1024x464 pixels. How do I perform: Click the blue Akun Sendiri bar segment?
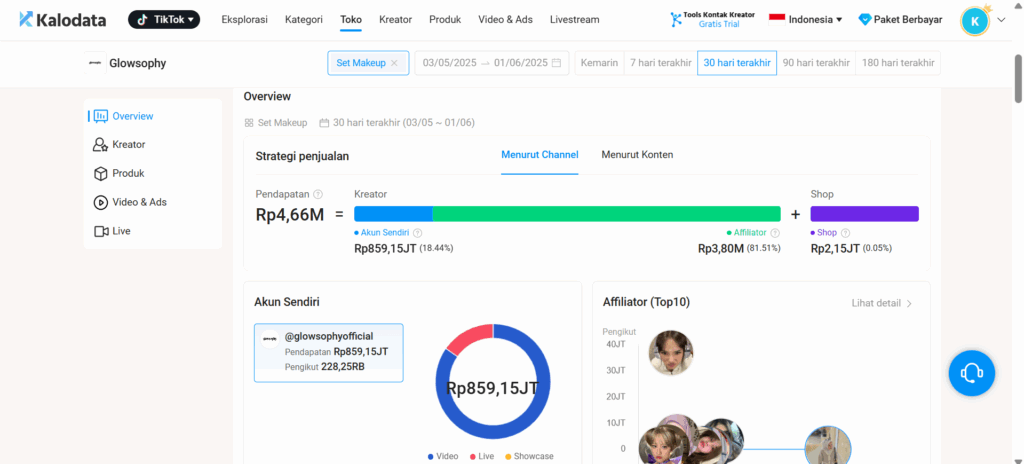coord(393,214)
